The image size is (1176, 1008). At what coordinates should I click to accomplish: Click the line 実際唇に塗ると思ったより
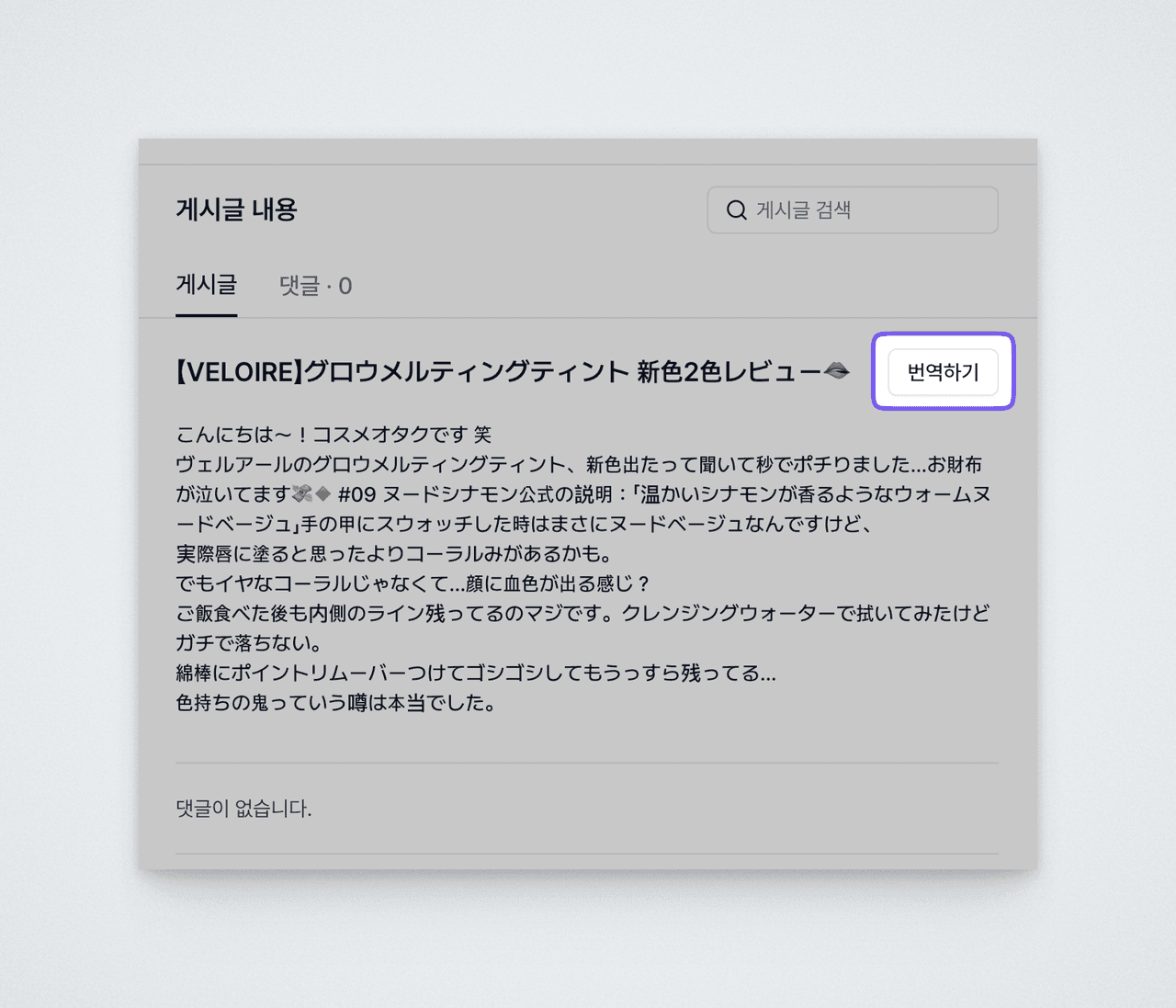click(x=394, y=554)
